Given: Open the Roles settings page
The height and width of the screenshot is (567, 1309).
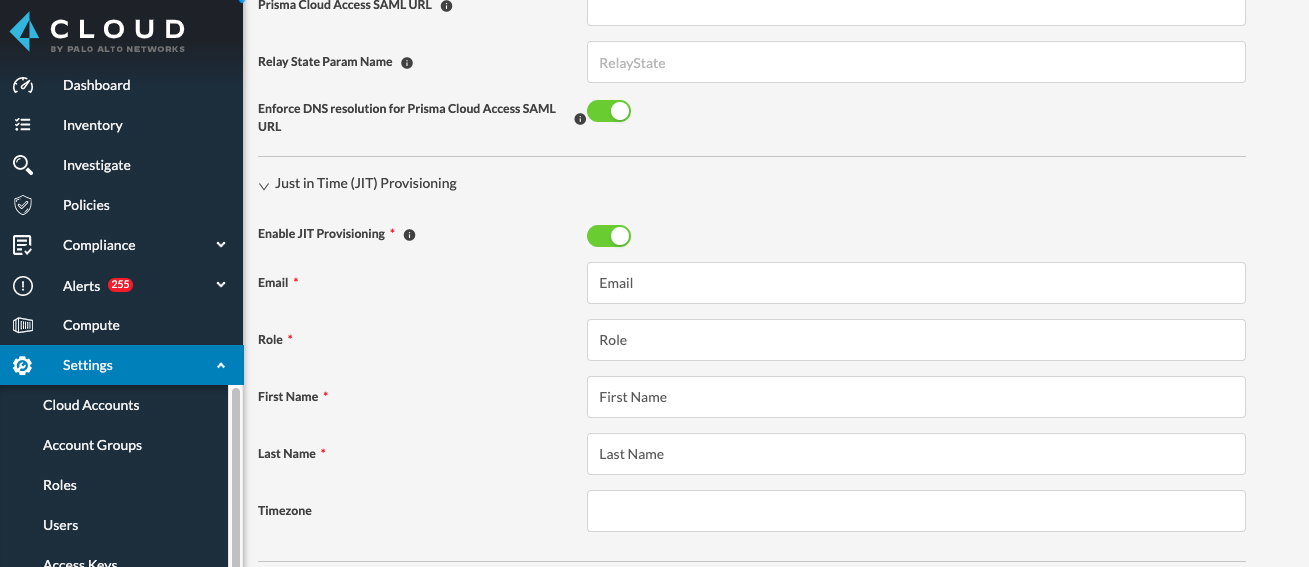Looking at the screenshot, I should click(60, 485).
